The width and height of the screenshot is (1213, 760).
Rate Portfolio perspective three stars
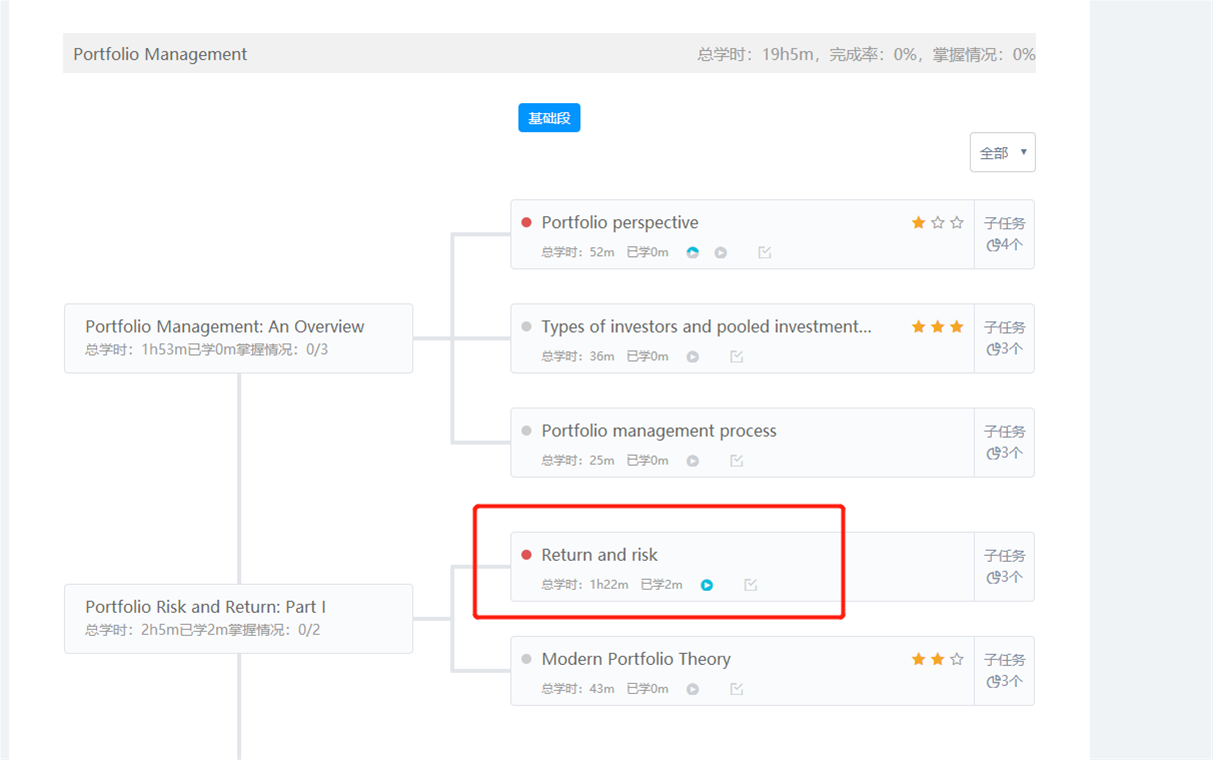click(x=957, y=223)
